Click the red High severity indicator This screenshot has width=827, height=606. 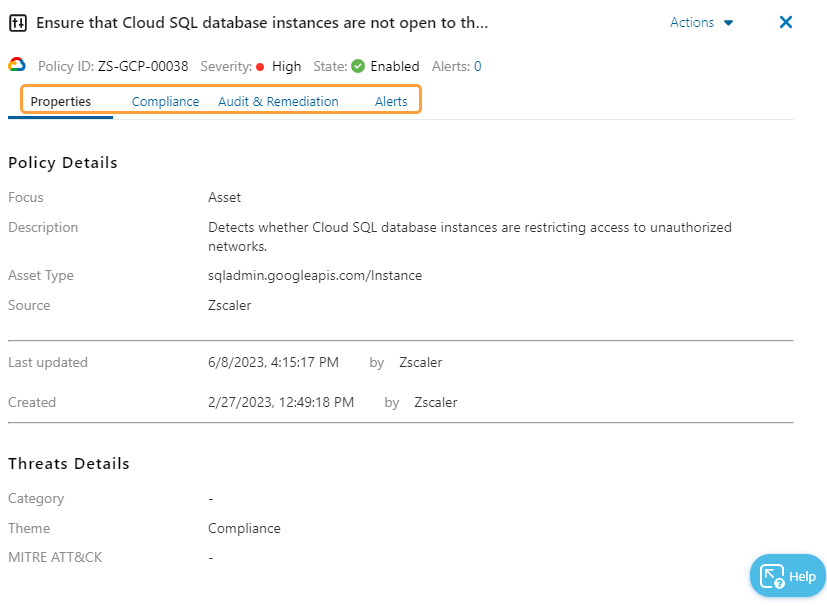point(259,67)
